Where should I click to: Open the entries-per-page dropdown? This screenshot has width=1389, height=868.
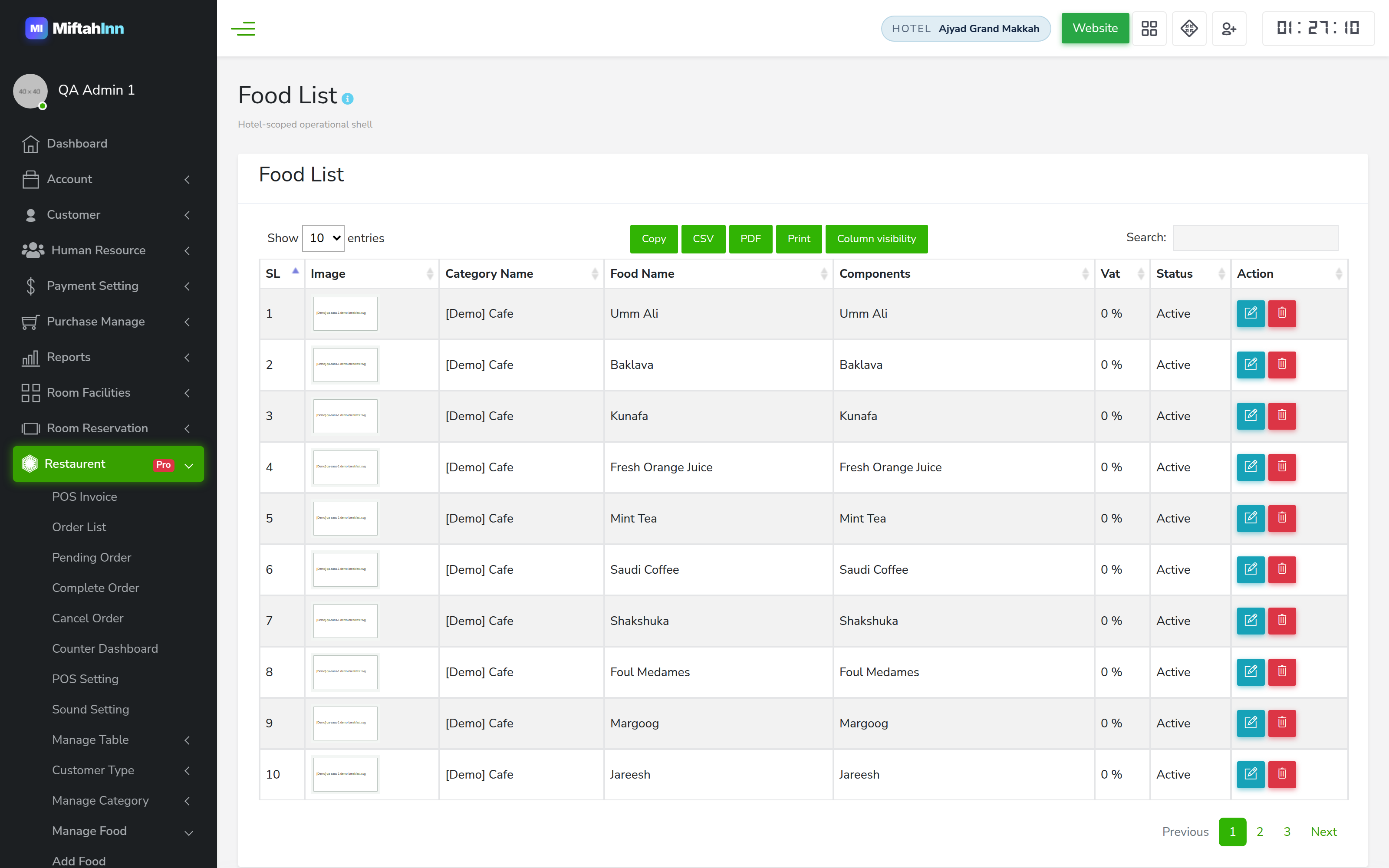323,238
